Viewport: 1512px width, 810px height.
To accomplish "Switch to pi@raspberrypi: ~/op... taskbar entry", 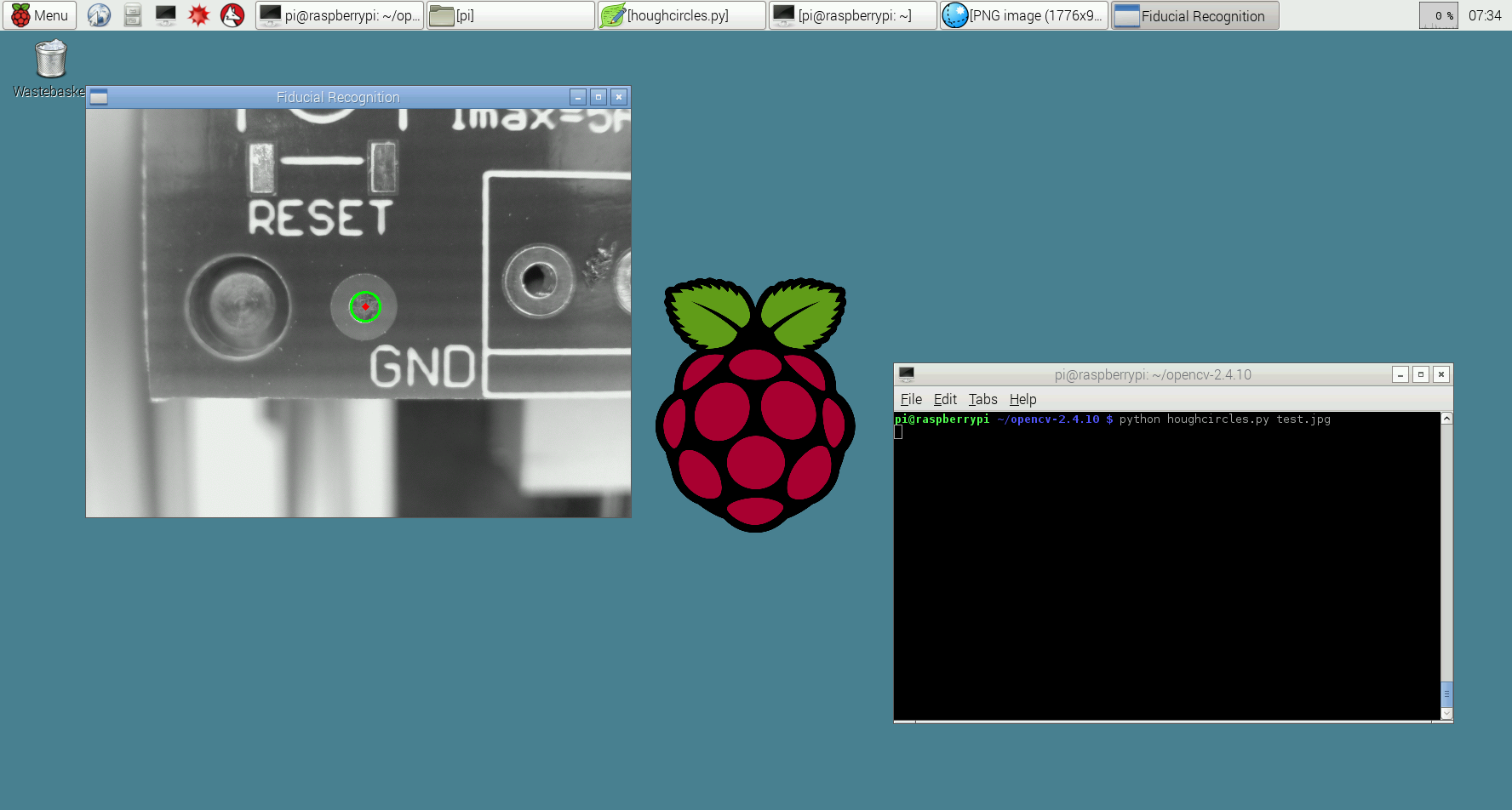I will click(340, 15).
